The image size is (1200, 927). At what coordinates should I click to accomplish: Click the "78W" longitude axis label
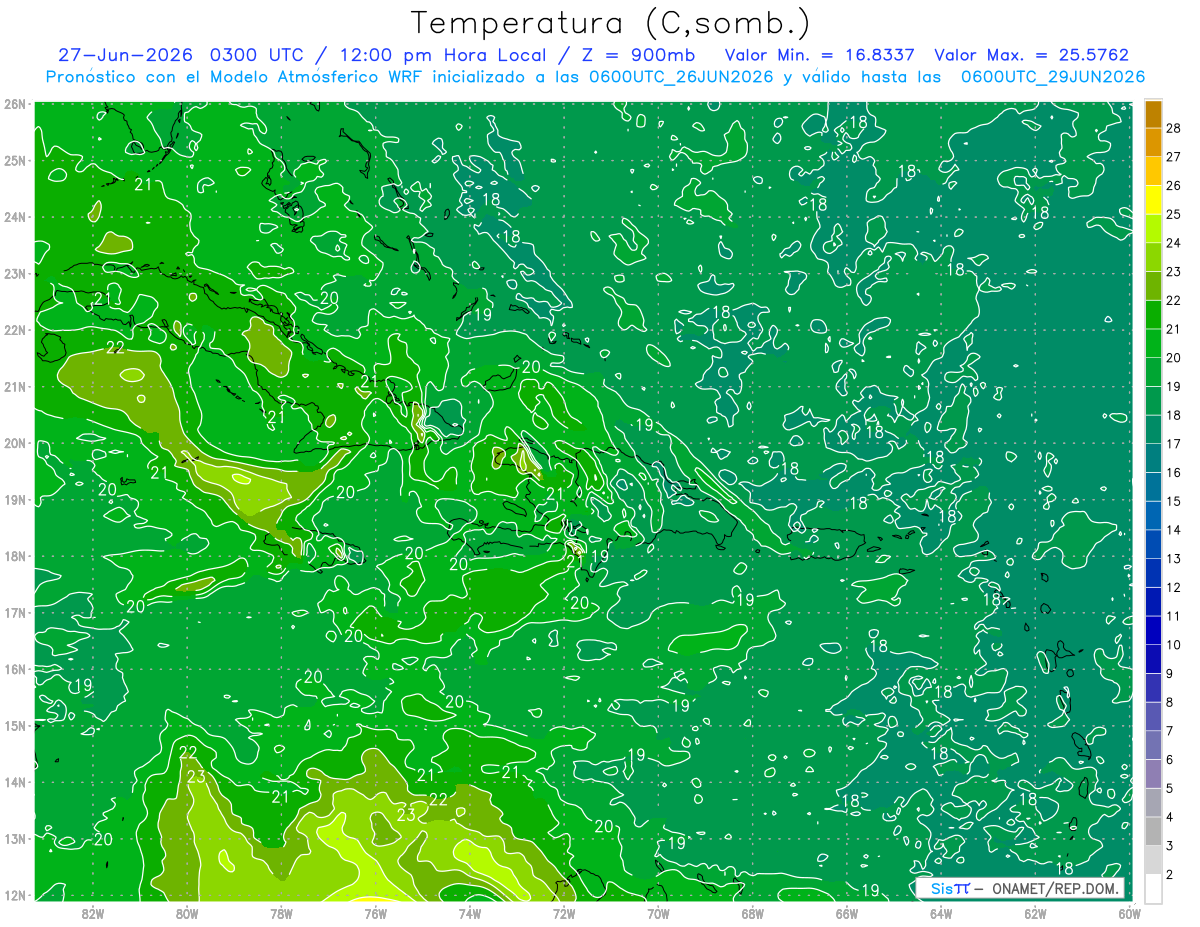(281, 913)
